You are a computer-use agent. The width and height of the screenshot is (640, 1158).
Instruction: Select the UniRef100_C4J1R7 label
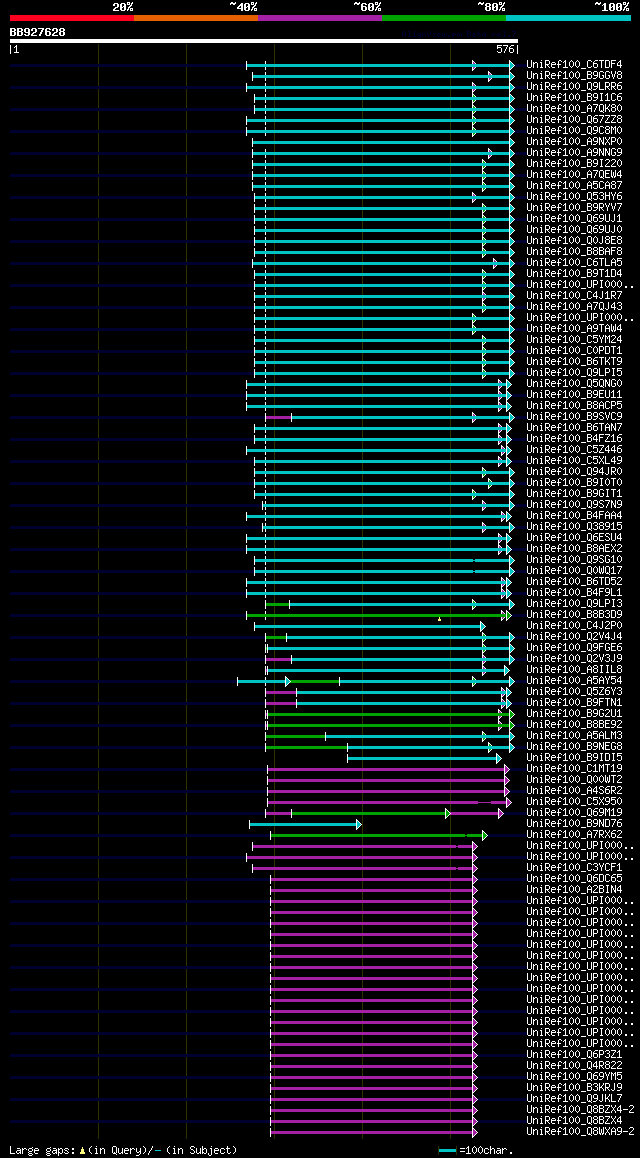coord(574,295)
